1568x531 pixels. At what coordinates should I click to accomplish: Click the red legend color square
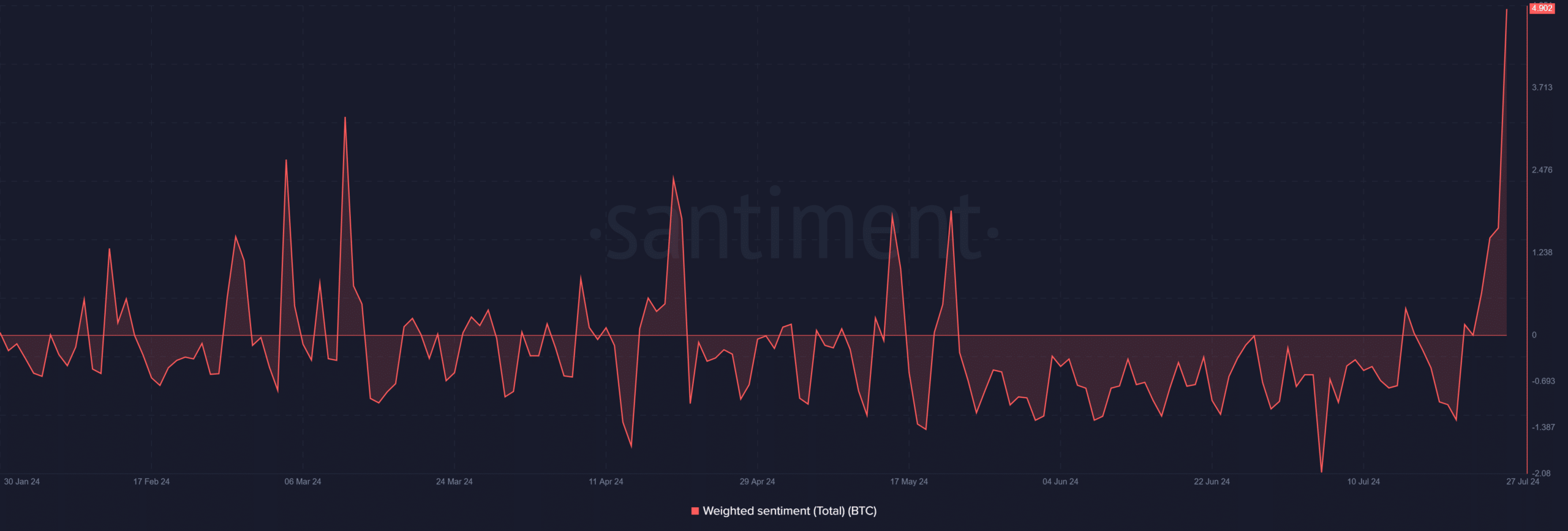click(x=695, y=511)
